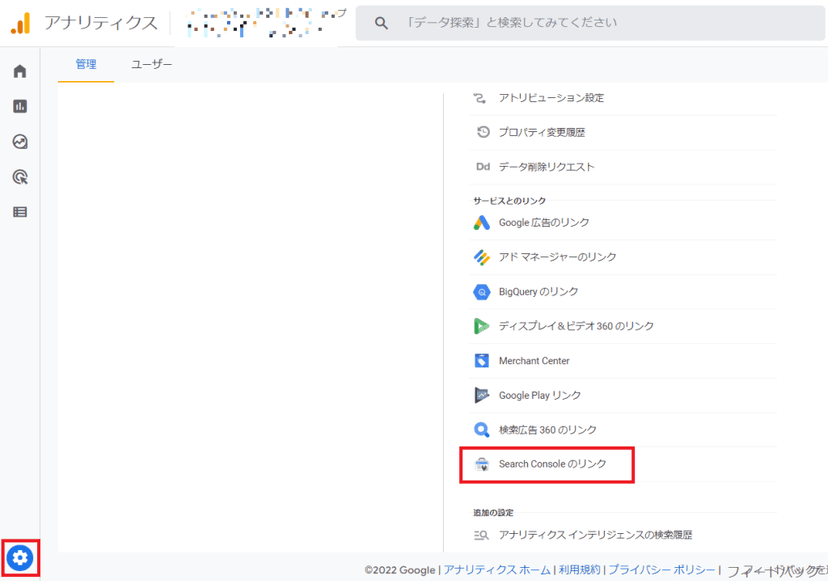Open the Home icon in left sidebar
828x581 pixels.
point(20,71)
